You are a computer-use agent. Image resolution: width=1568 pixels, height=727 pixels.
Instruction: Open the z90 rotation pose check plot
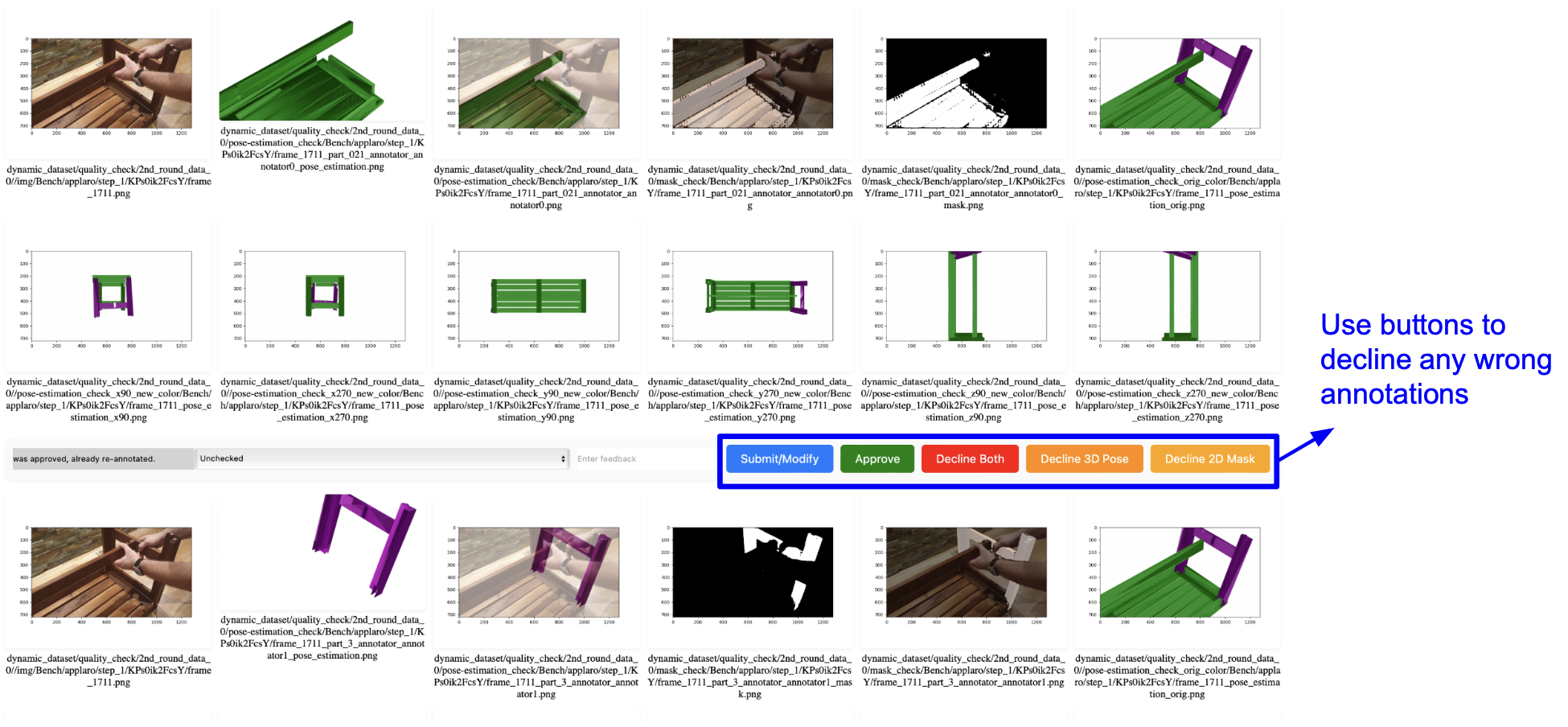tap(965, 298)
